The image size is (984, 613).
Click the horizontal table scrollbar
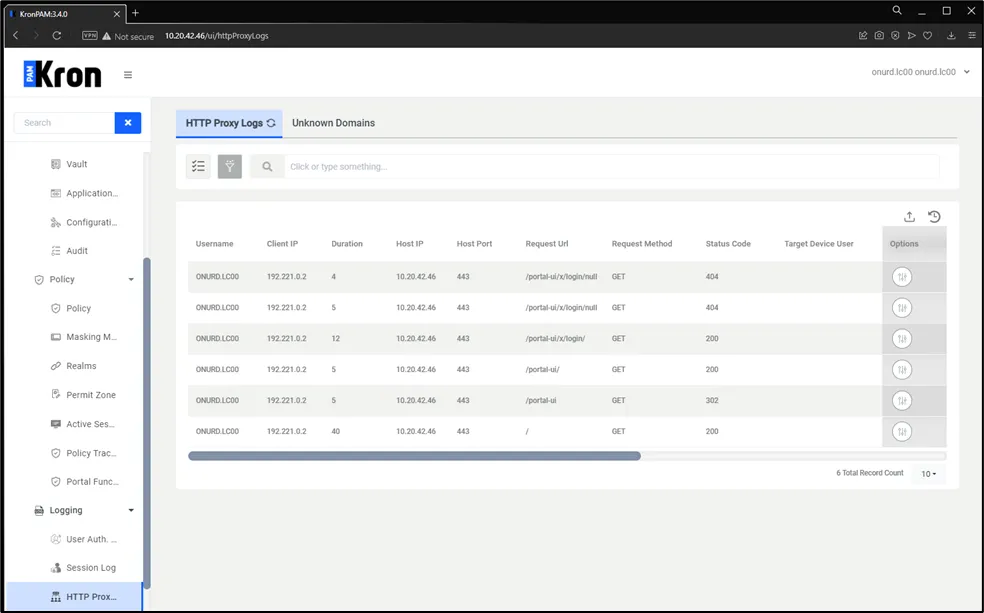pos(414,456)
